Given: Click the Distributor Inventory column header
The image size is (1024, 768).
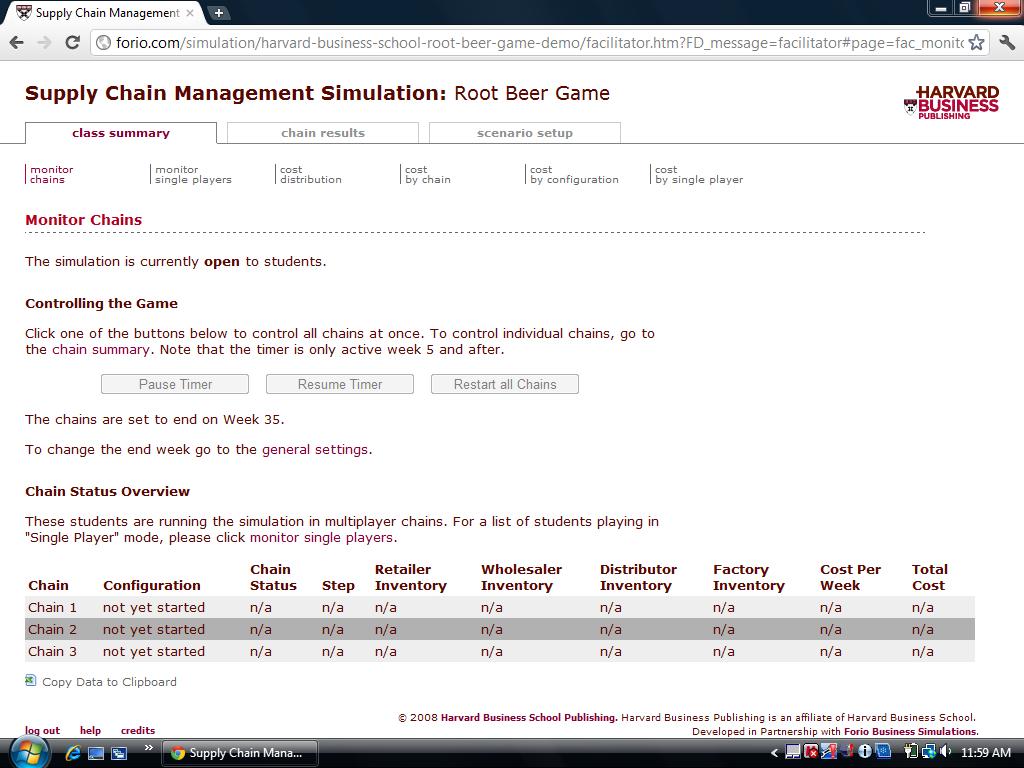Looking at the screenshot, I should click(638, 577).
